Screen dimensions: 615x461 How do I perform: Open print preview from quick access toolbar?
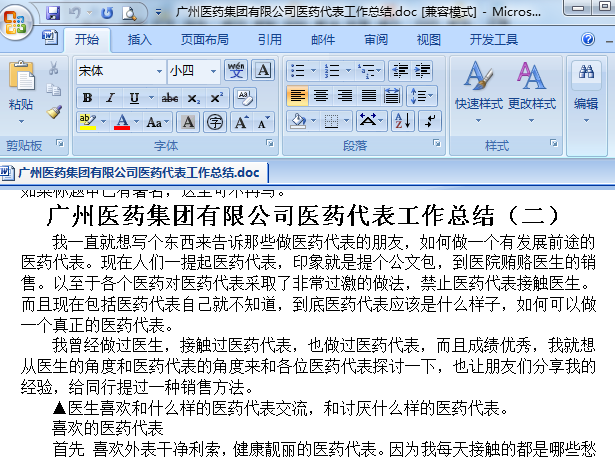[x=129, y=13]
